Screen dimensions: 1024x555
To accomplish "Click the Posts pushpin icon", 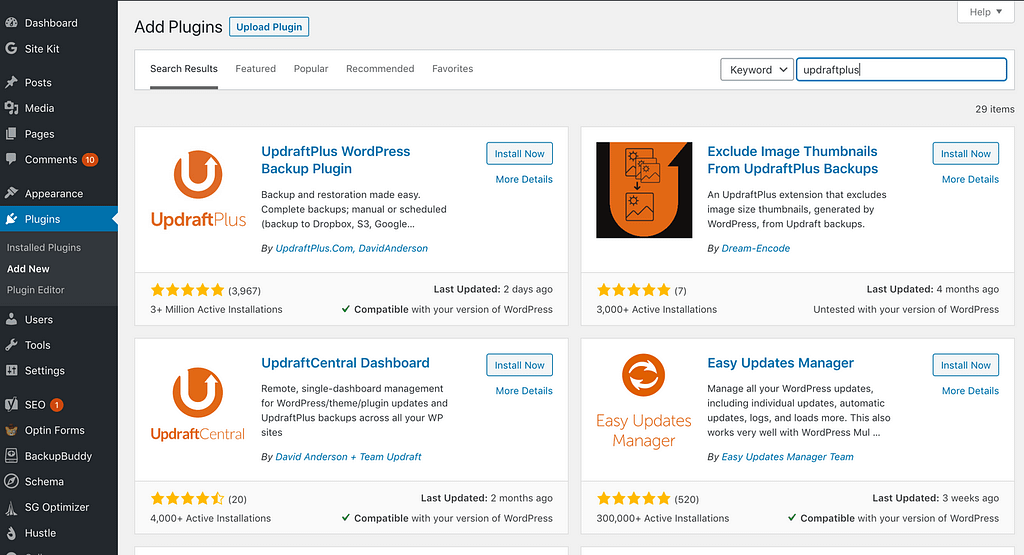I will [x=11, y=82].
